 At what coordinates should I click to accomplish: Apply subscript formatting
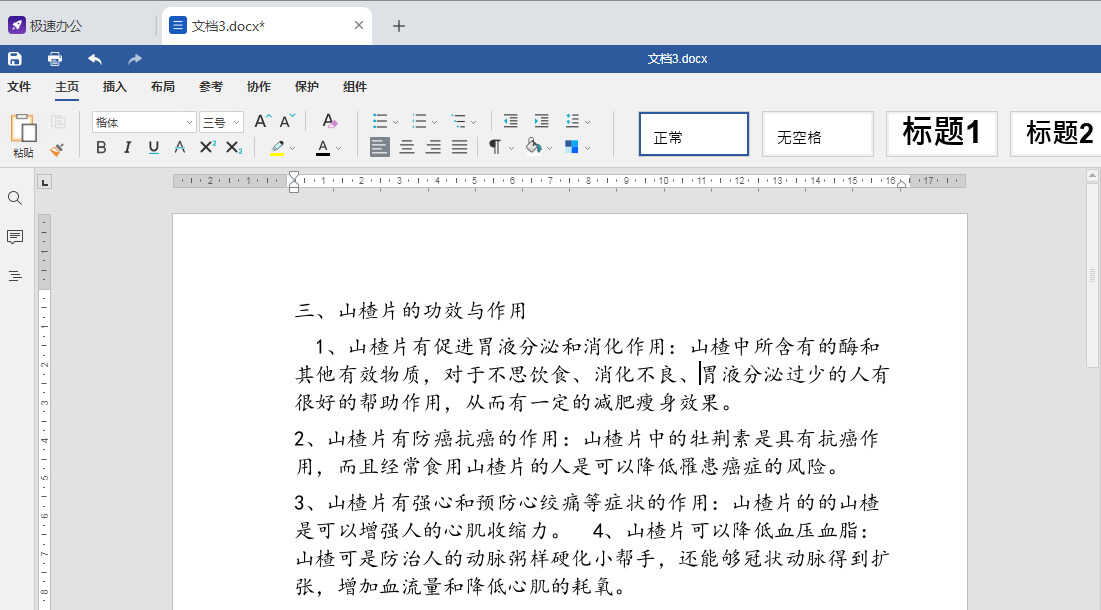234,147
